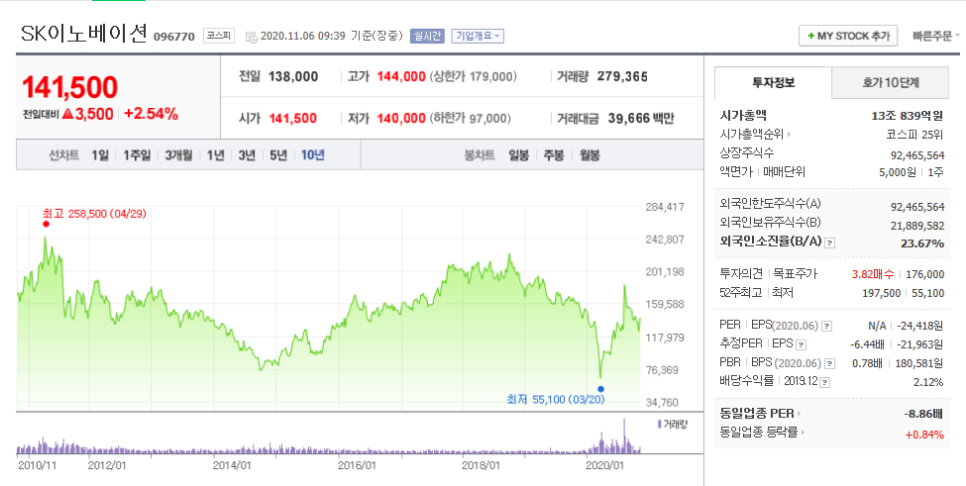Expand the 시가총액순위 arrow link
Viewport: 966px width, 486px height.
click(756, 134)
